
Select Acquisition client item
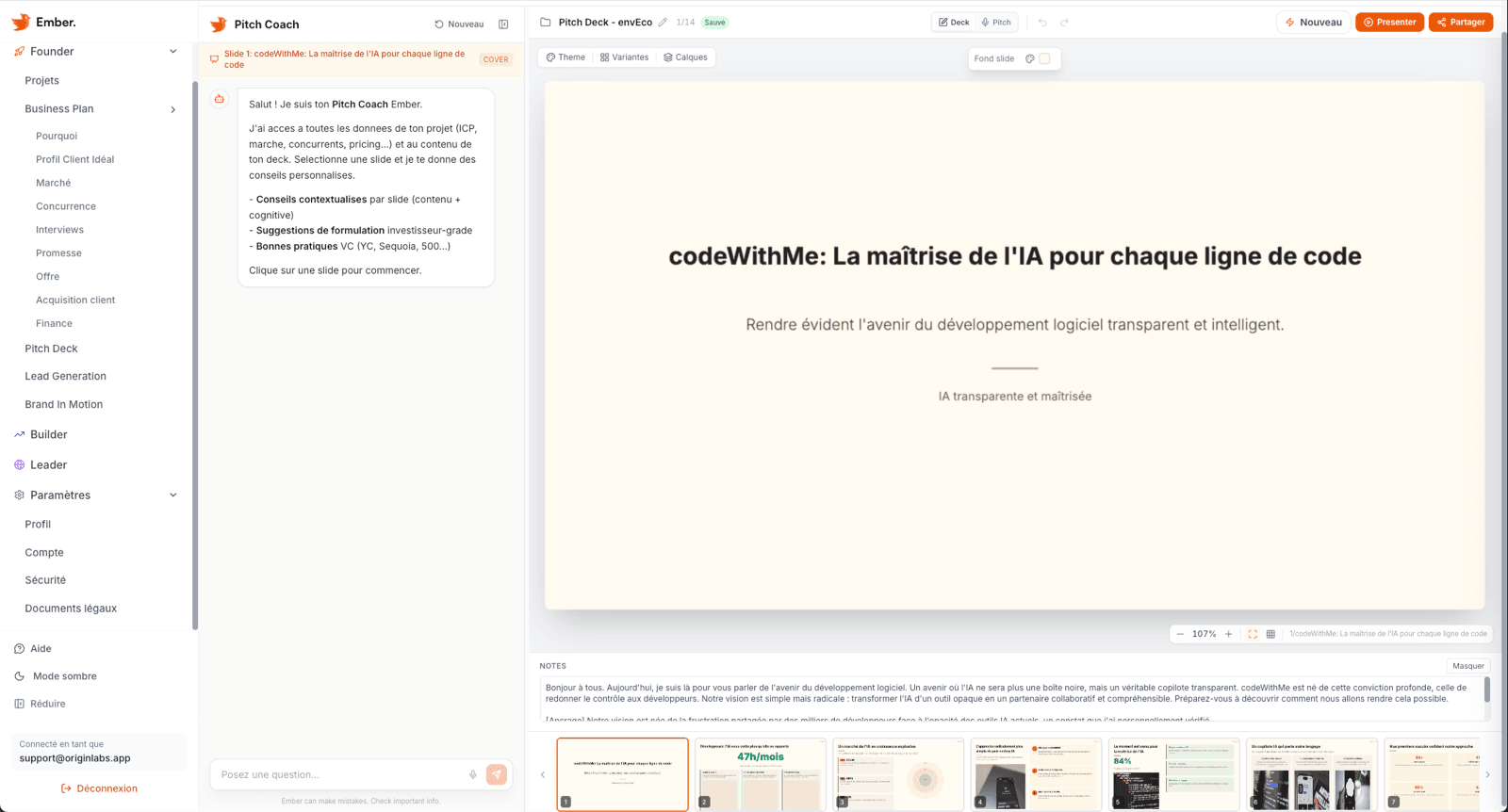tap(75, 300)
